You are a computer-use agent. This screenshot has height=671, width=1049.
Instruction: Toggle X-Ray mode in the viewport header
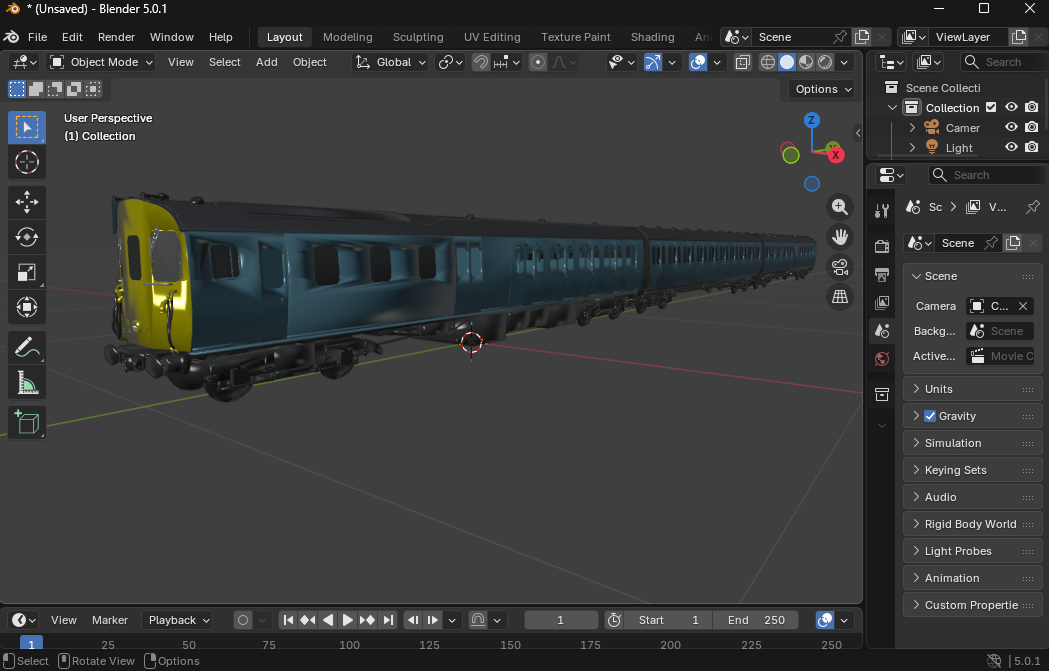pos(743,62)
